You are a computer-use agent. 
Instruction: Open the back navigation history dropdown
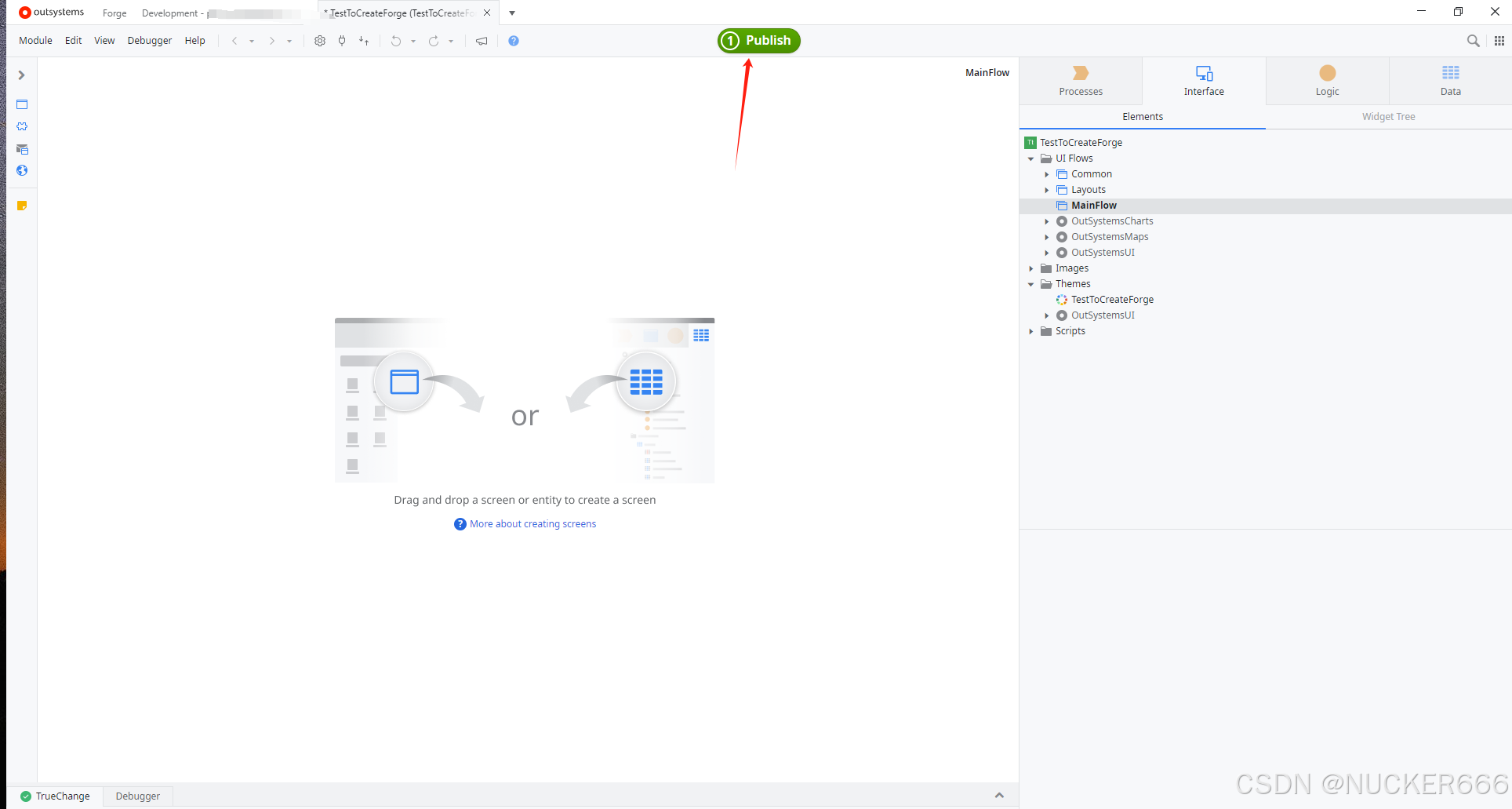point(252,42)
